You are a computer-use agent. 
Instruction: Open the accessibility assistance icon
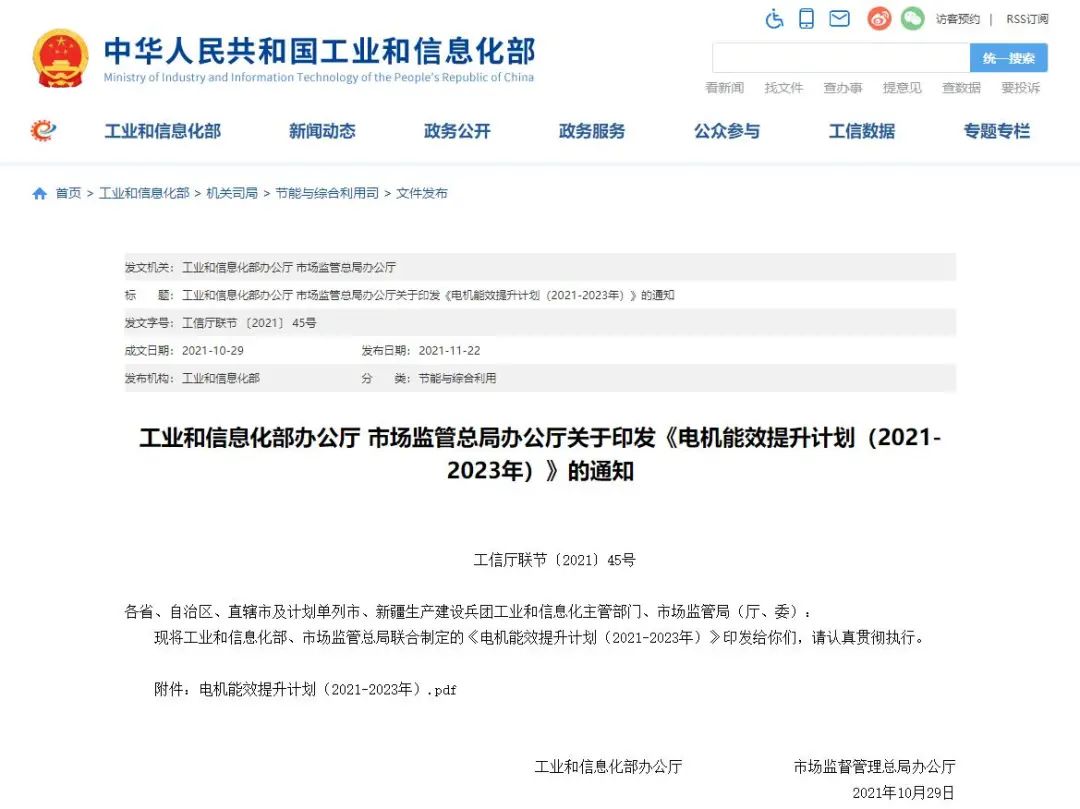774,18
